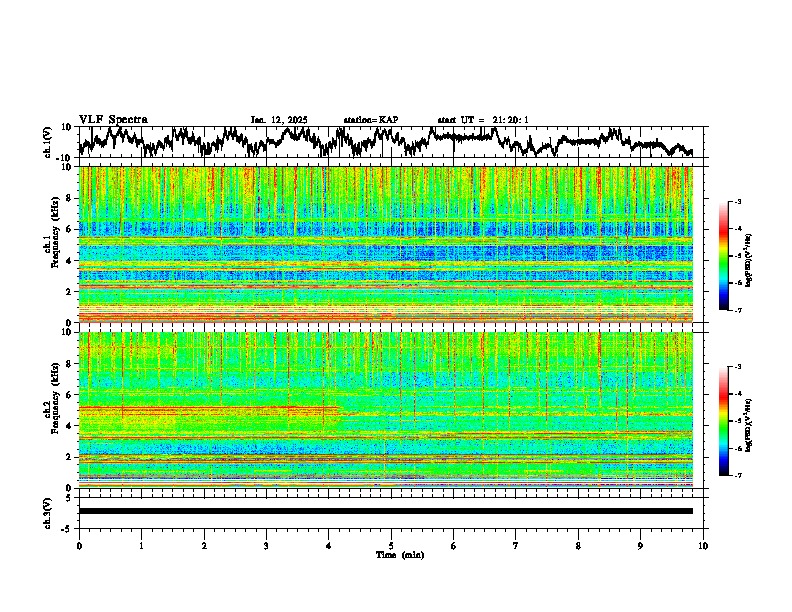The width and height of the screenshot is (792, 612).
Task: Click the ch.1 spectrogram panel
Action: tap(386, 244)
